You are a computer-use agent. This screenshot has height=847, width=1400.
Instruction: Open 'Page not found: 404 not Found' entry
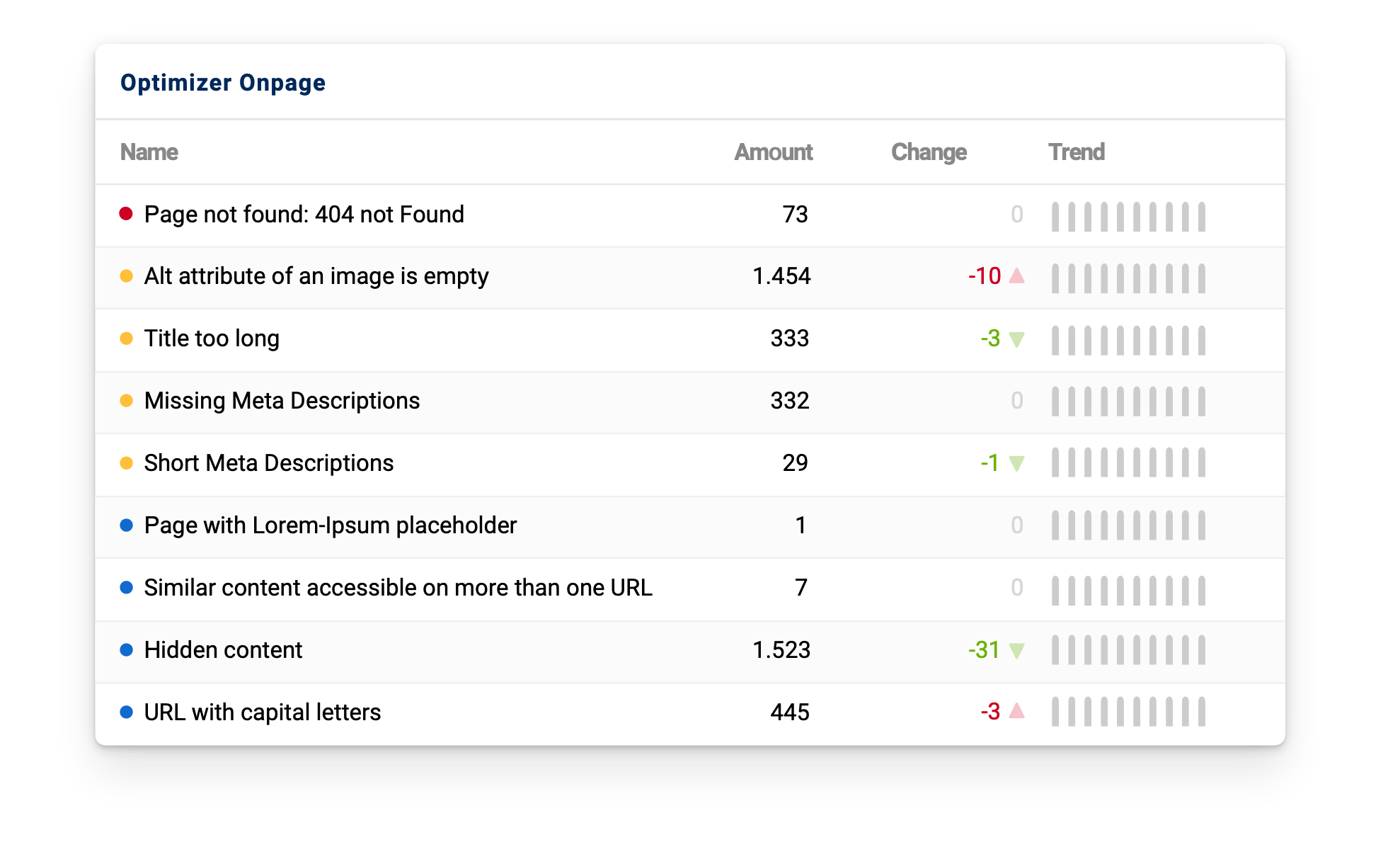click(304, 215)
